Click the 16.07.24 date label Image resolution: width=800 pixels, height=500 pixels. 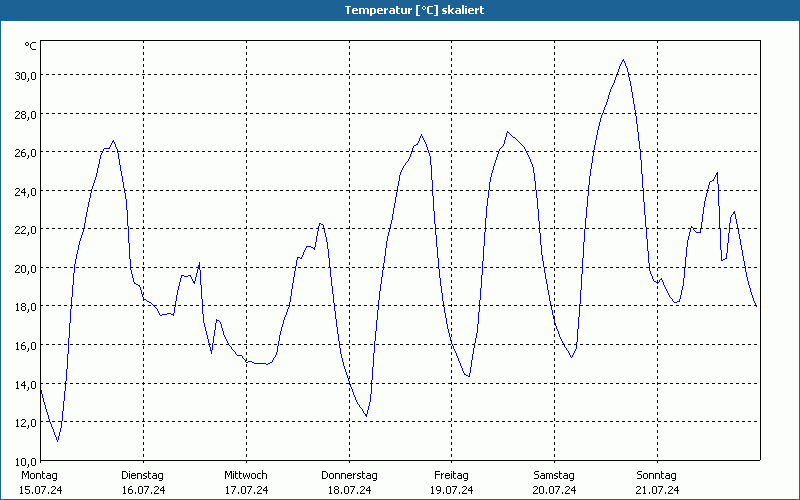pyautogui.click(x=143, y=490)
